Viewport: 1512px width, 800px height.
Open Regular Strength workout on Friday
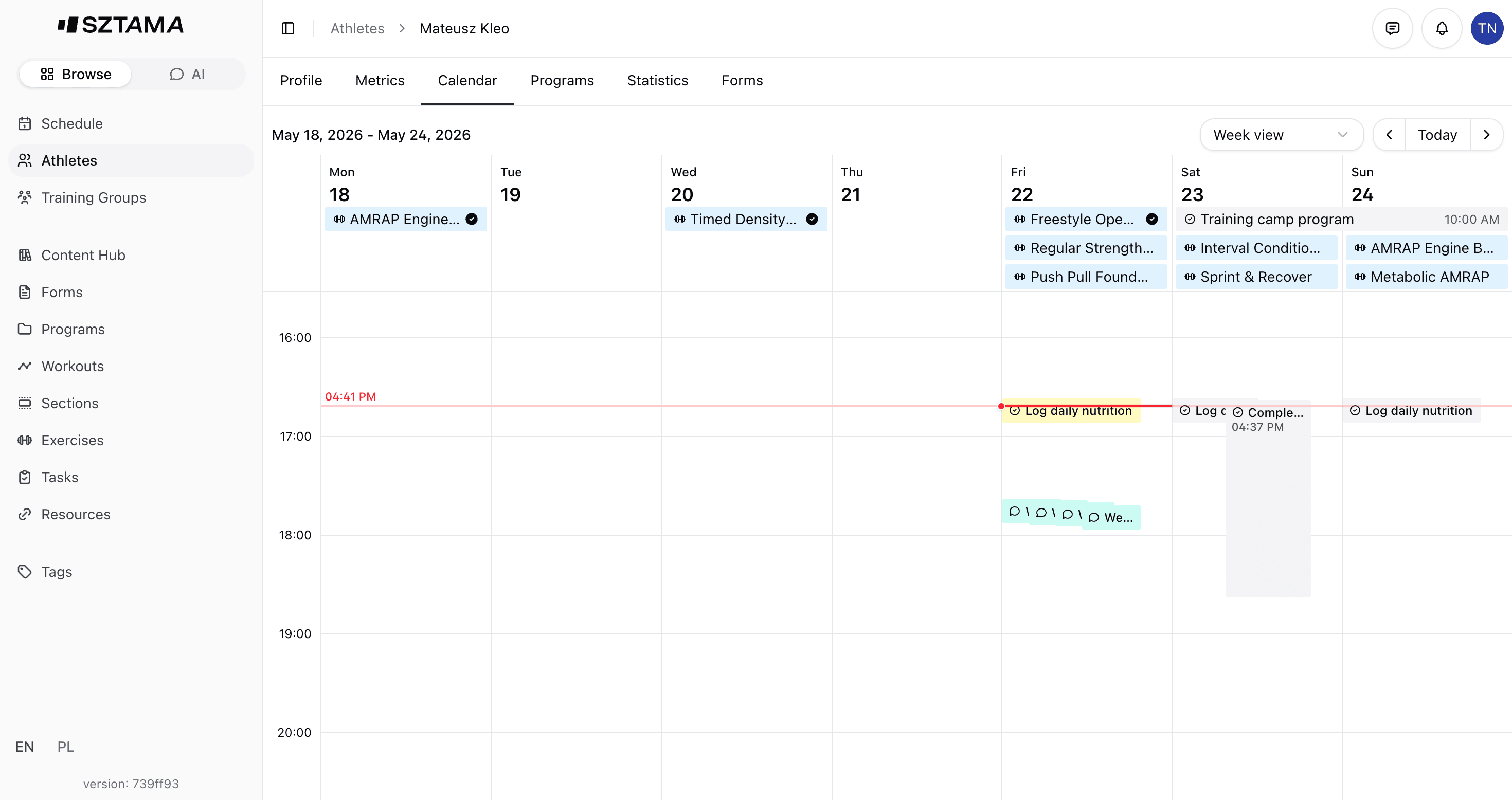click(x=1086, y=248)
